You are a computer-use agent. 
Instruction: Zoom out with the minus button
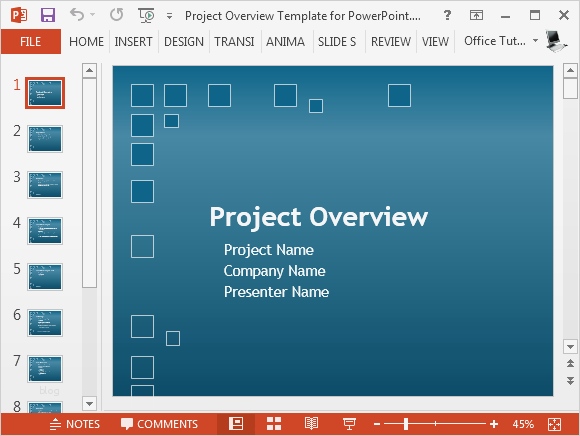[x=377, y=424]
